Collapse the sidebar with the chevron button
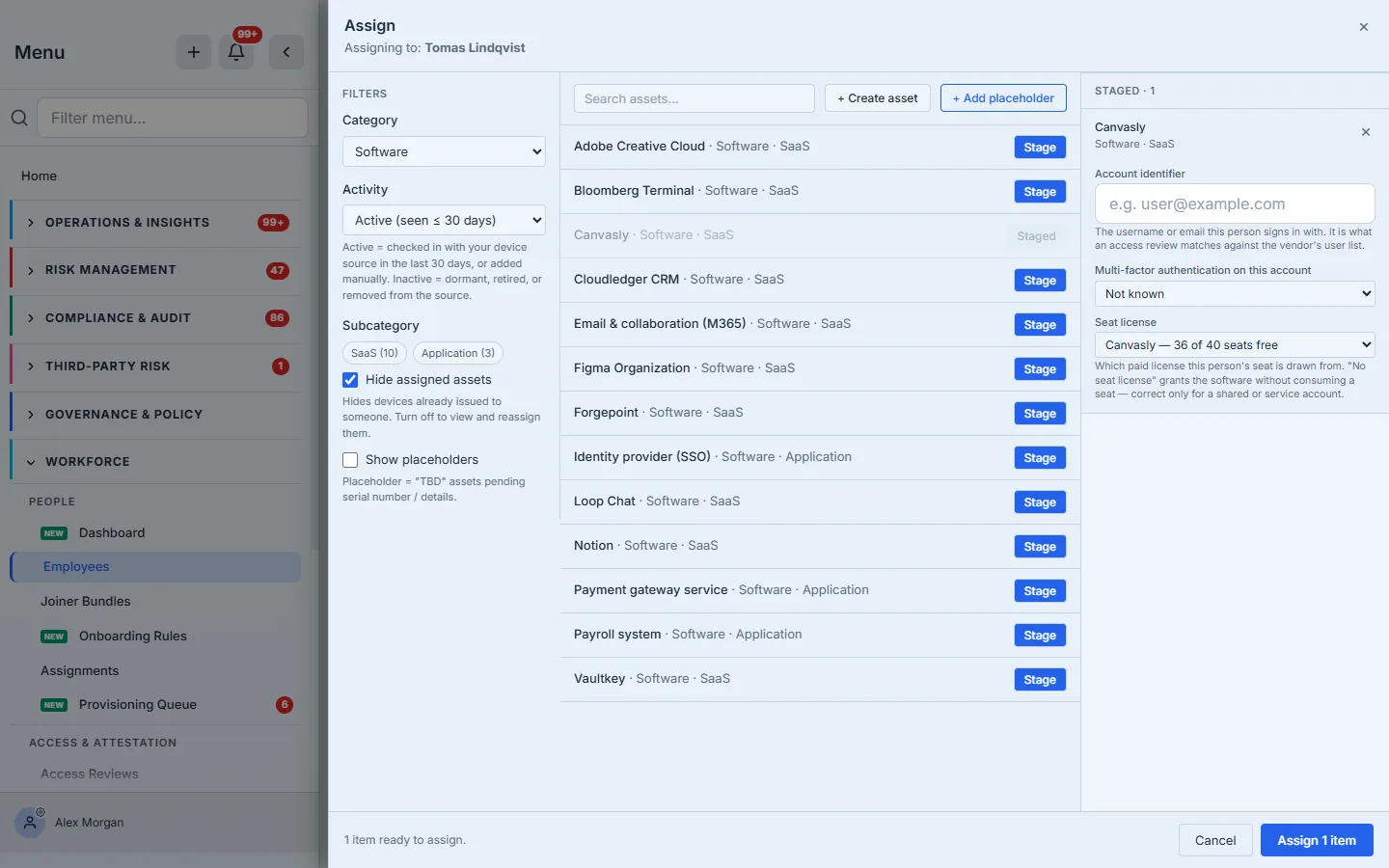The width and height of the screenshot is (1389, 868). [x=286, y=52]
